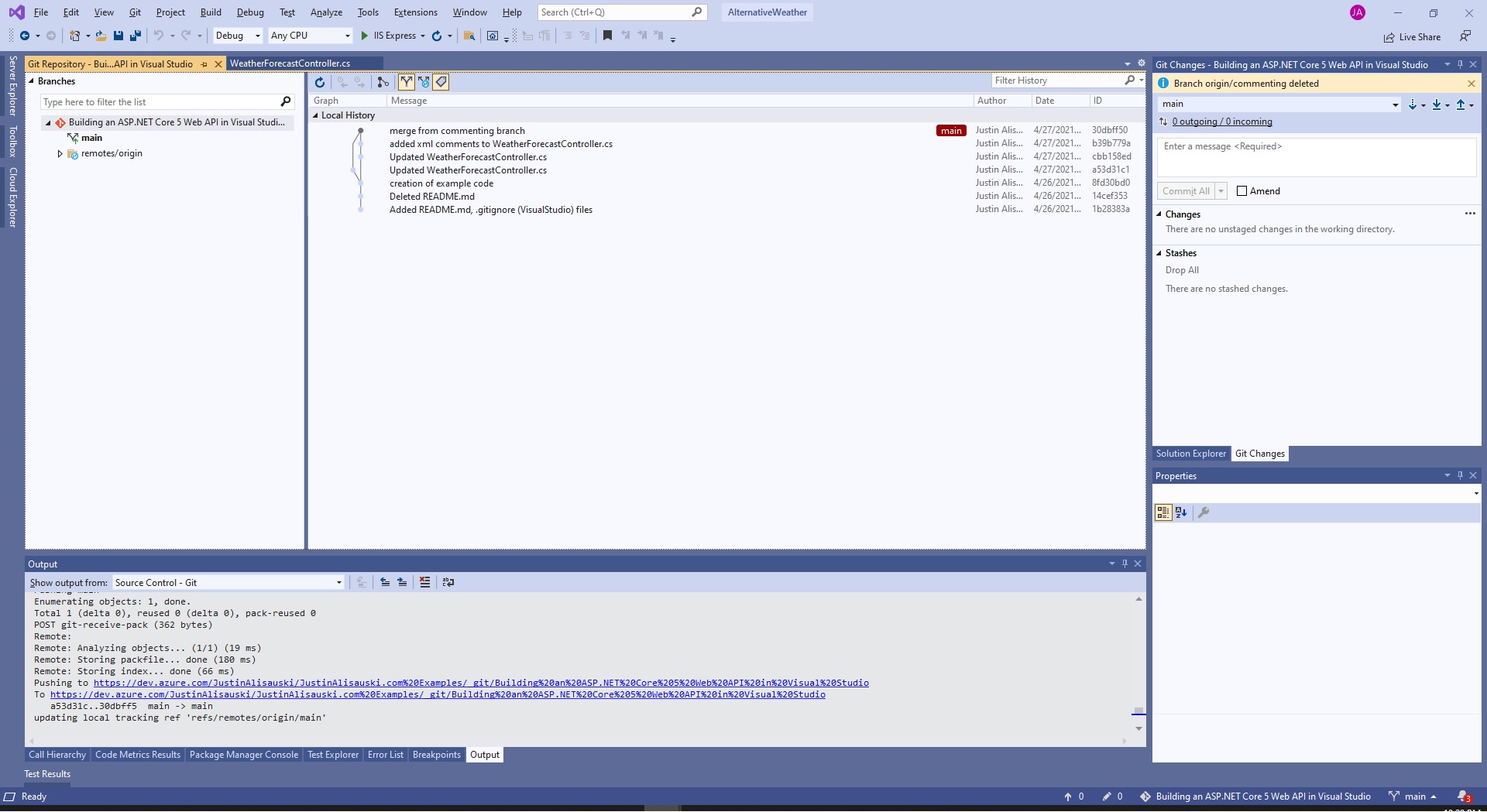Image resolution: width=1487 pixels, height=812 pixels.
Task: Click the browser Refresh icon in toolbar
Action: [437, 36]
